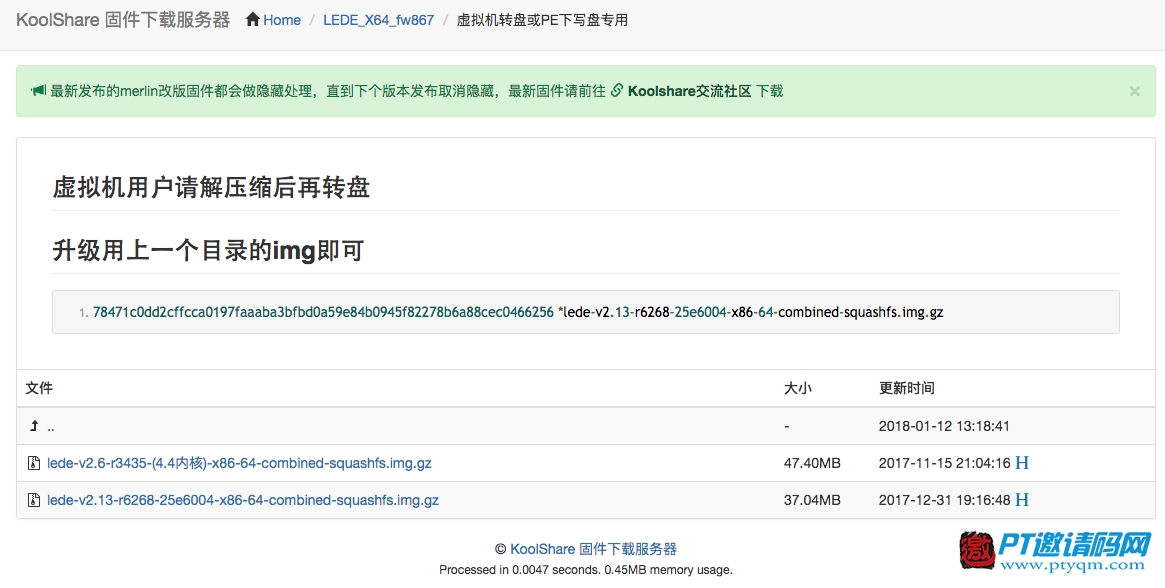
Task: Open the Koolshare交流社区 link in the notice
Action: pos(689,91)
